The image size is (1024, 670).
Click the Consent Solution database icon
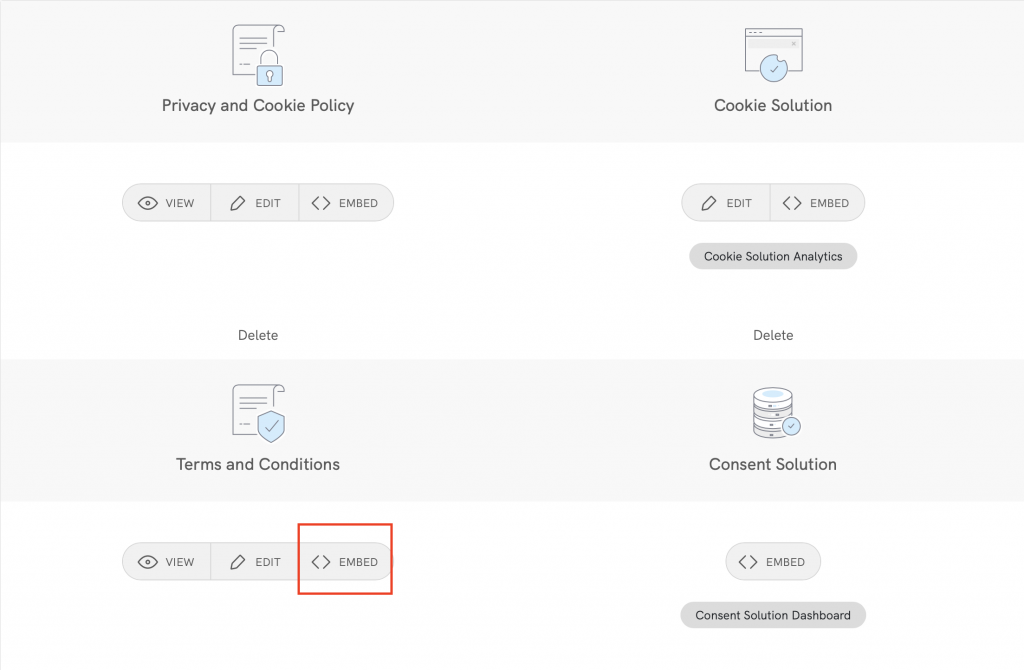772,410
